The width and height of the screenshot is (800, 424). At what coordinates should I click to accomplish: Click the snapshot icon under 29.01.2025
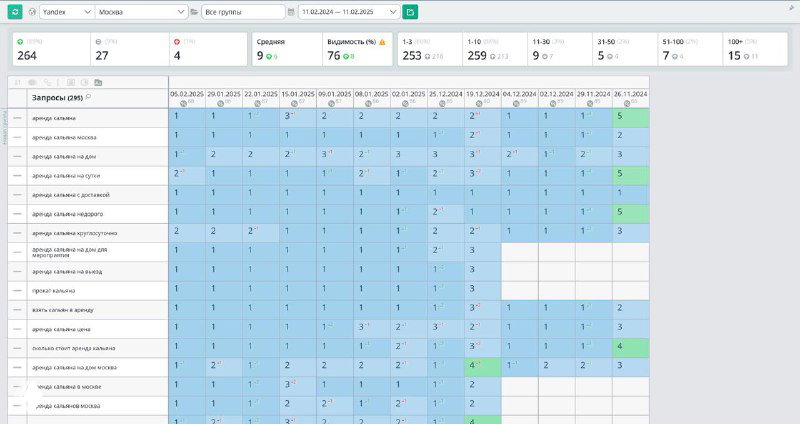(220, 103)
